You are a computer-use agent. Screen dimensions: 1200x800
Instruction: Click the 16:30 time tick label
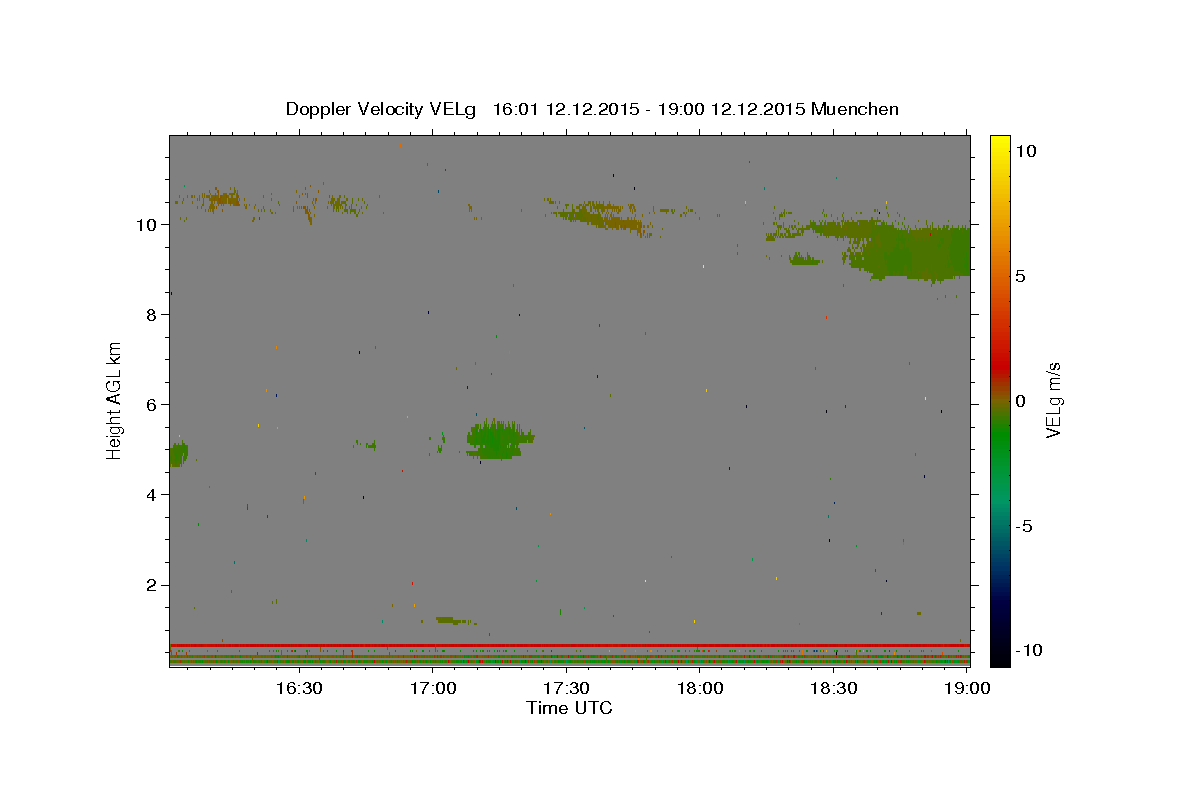coord(298,688)
